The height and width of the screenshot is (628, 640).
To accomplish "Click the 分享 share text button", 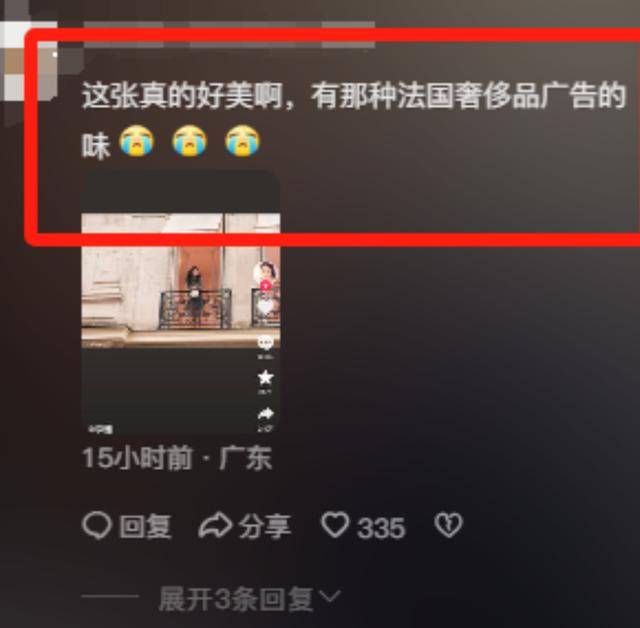I will 265,526.
